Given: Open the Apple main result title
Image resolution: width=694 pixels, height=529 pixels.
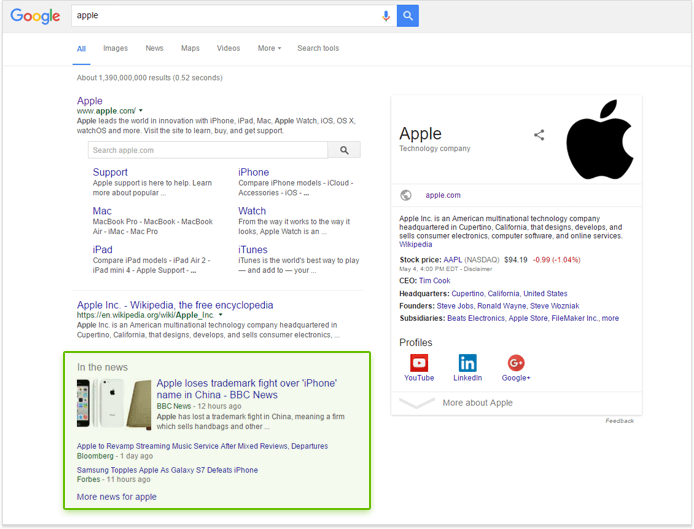Looking at the screenshot, I should pos(89,101).
